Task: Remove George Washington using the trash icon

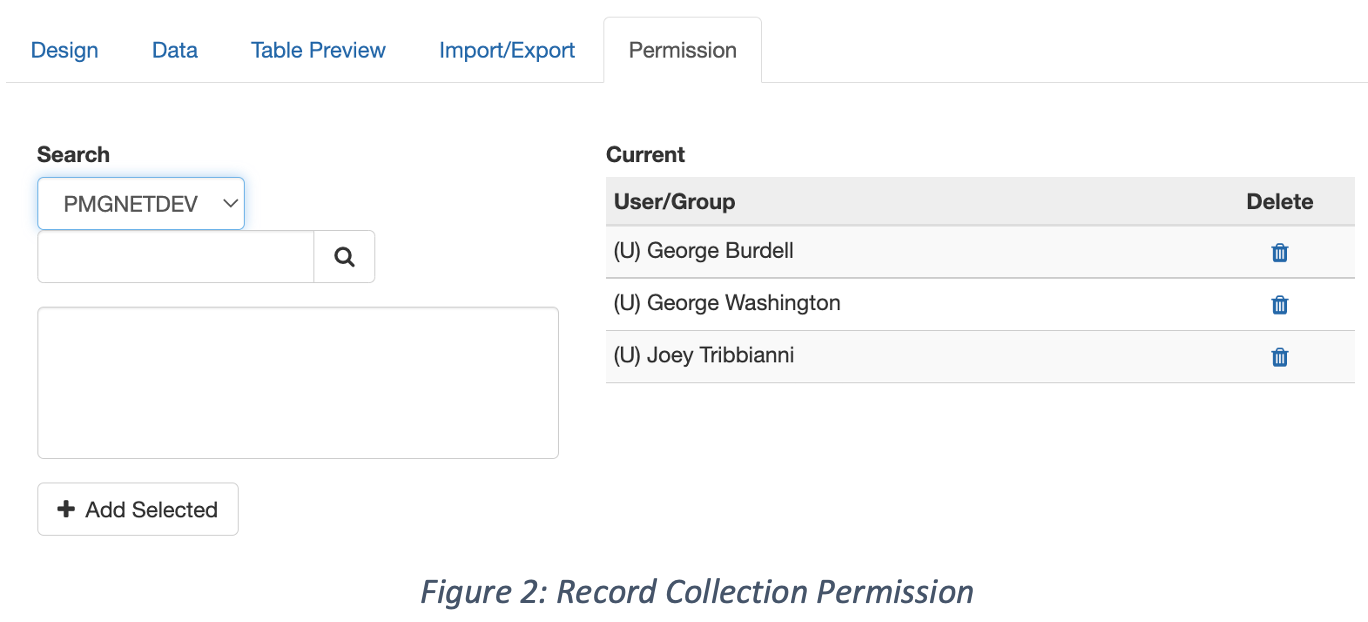Action: click(x=1279, y=305)
